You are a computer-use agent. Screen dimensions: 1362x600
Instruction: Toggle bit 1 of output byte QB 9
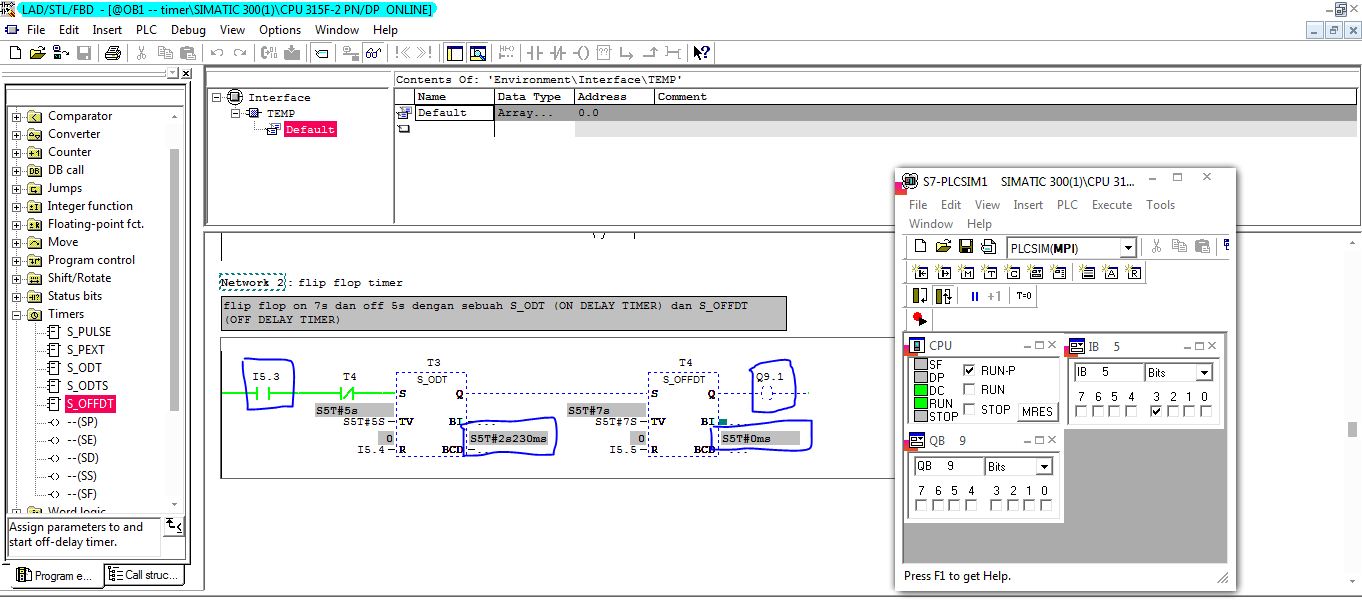(1029, 506)
